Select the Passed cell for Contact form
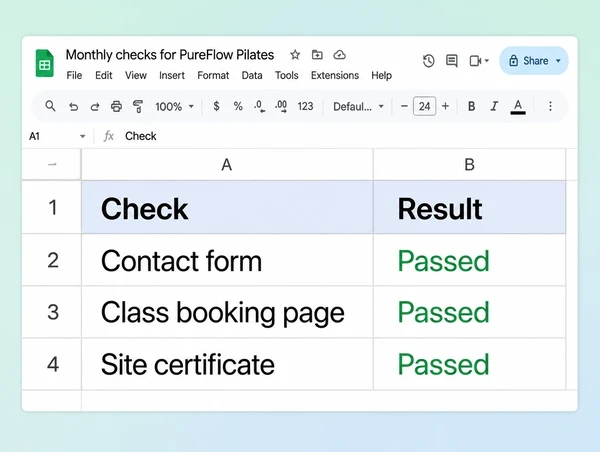This screenshot has height=452, width=600. coord(470,260)
